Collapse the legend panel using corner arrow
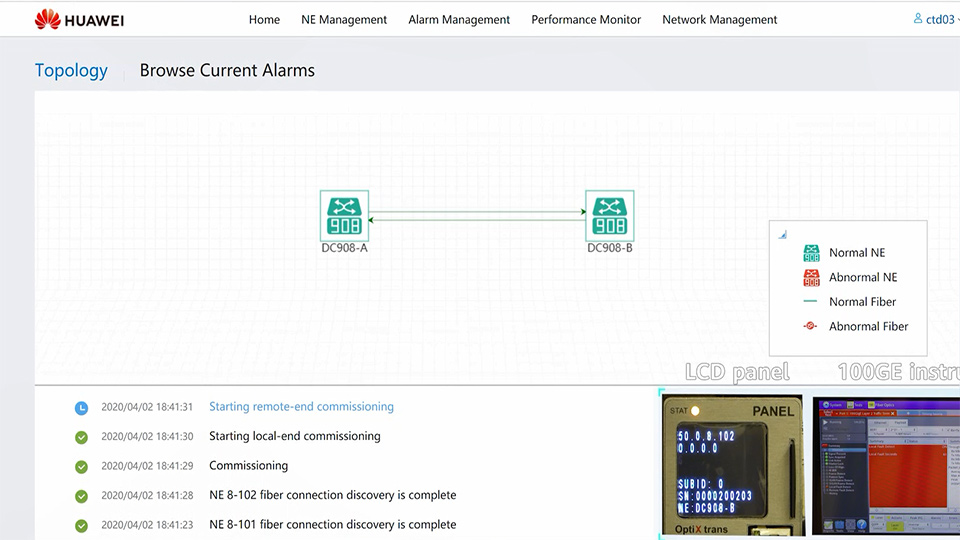 pos(782,235)
